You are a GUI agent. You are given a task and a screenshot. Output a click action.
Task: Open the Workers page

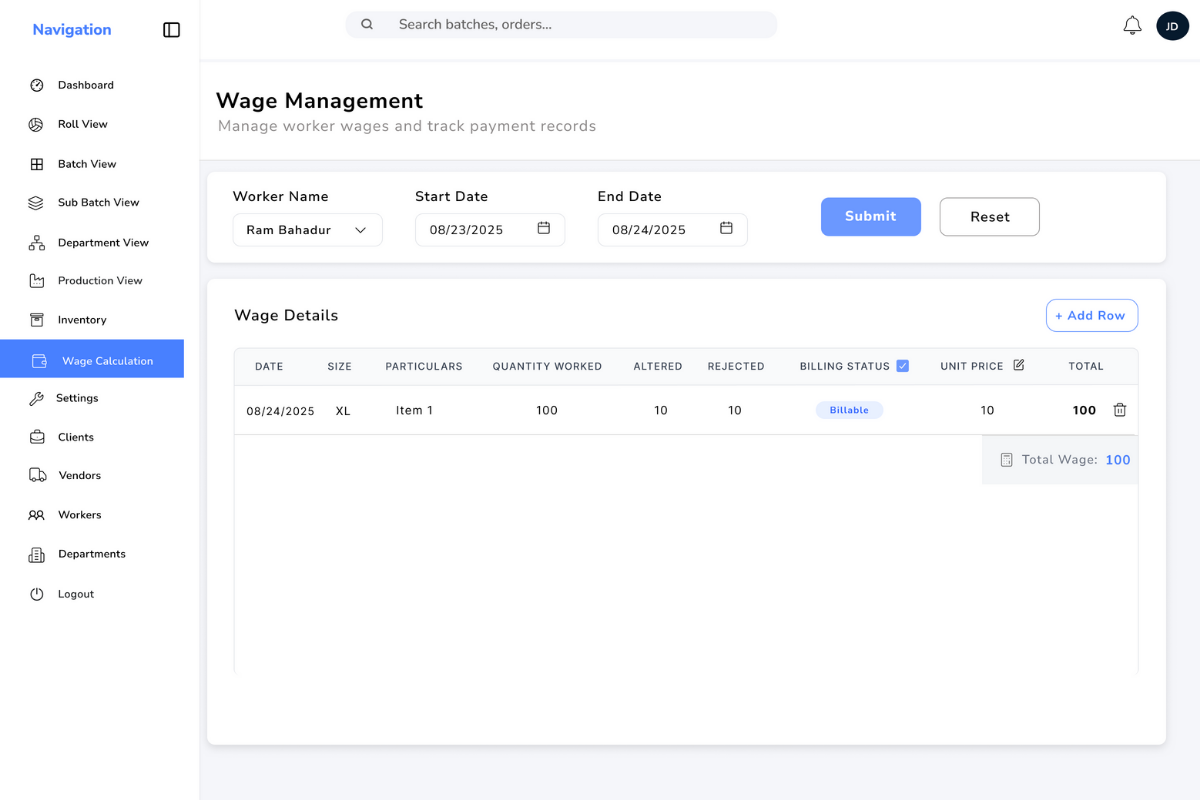[79, 515]
